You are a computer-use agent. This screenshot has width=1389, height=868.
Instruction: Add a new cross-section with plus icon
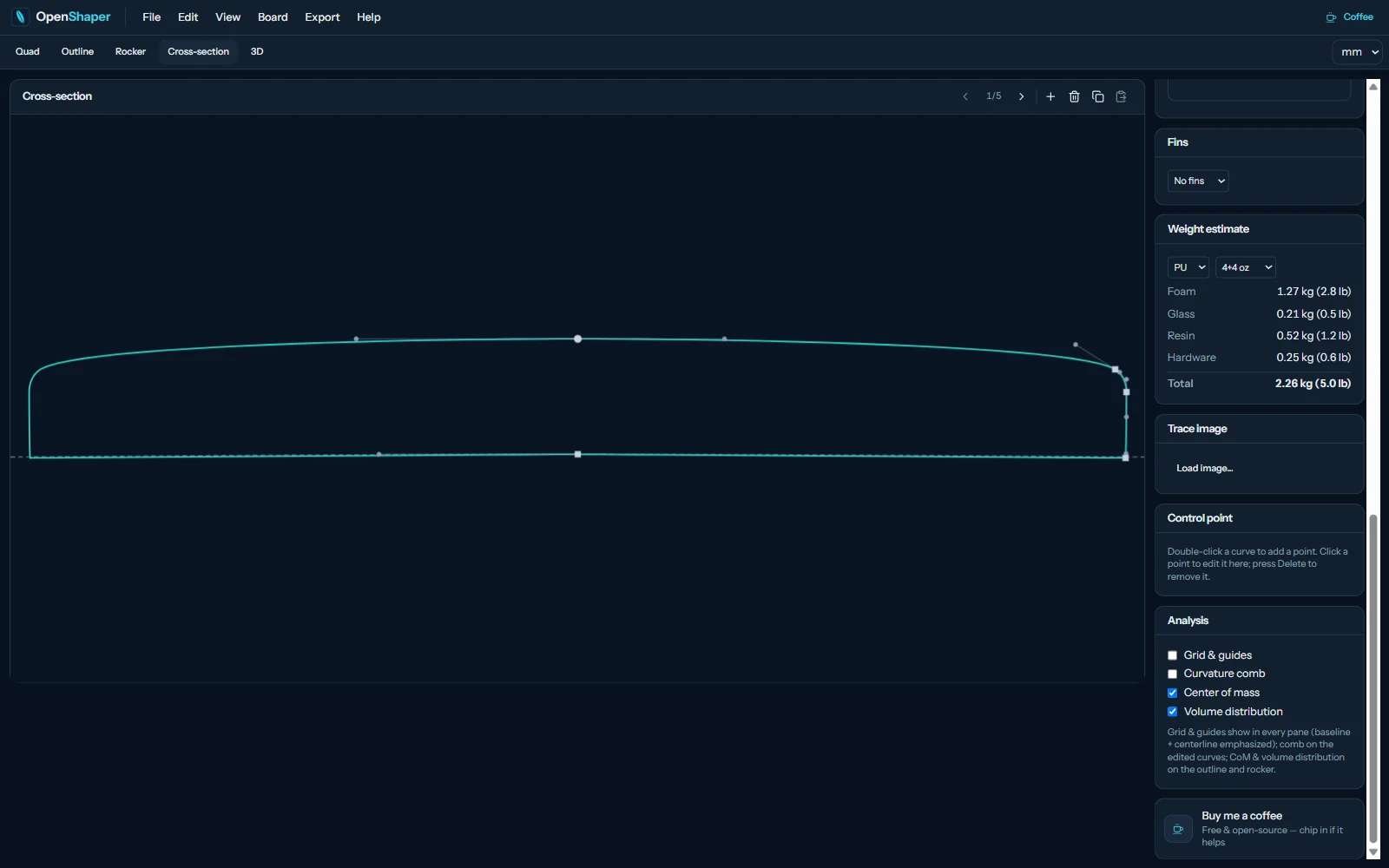1050,96
